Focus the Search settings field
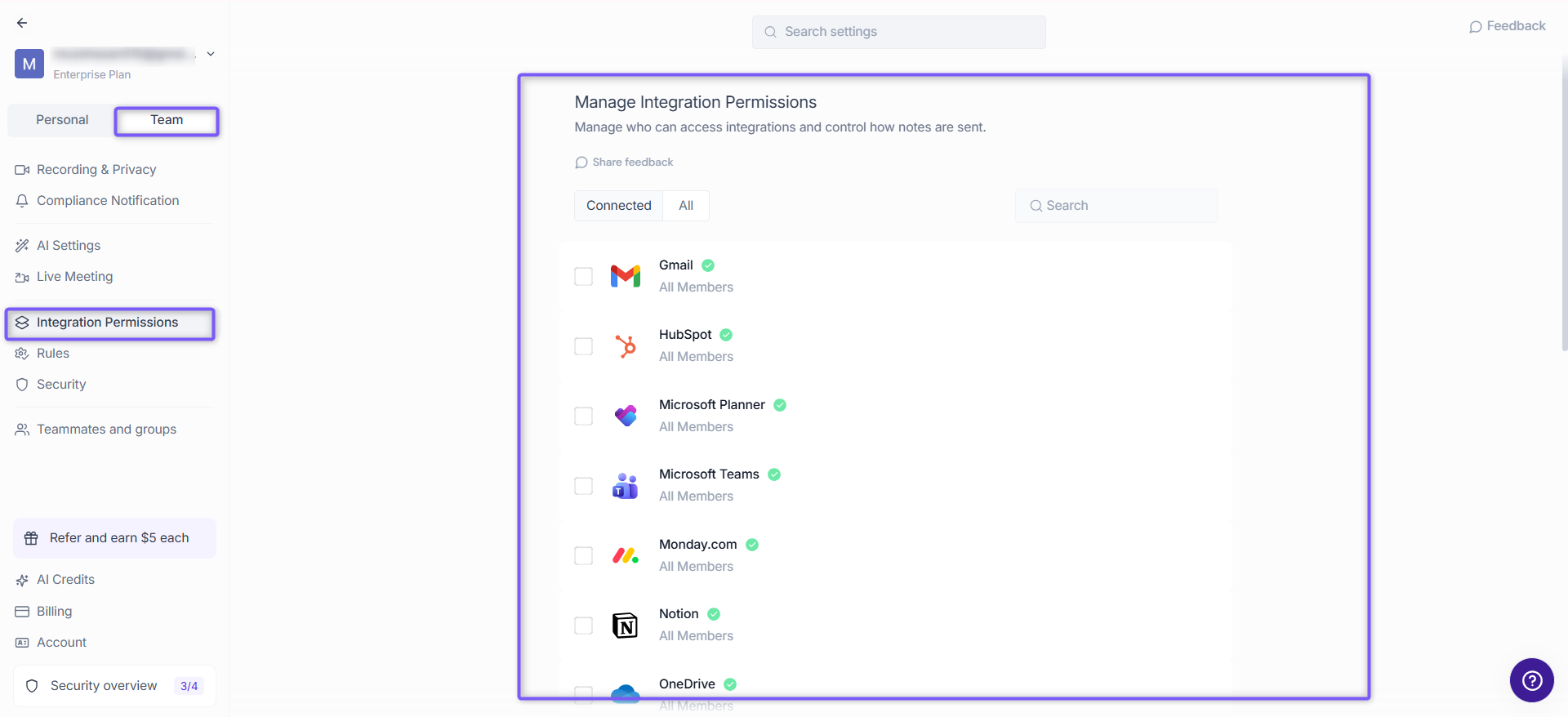This screenshot has width=1568, height=717. click(x=898, y=32)
